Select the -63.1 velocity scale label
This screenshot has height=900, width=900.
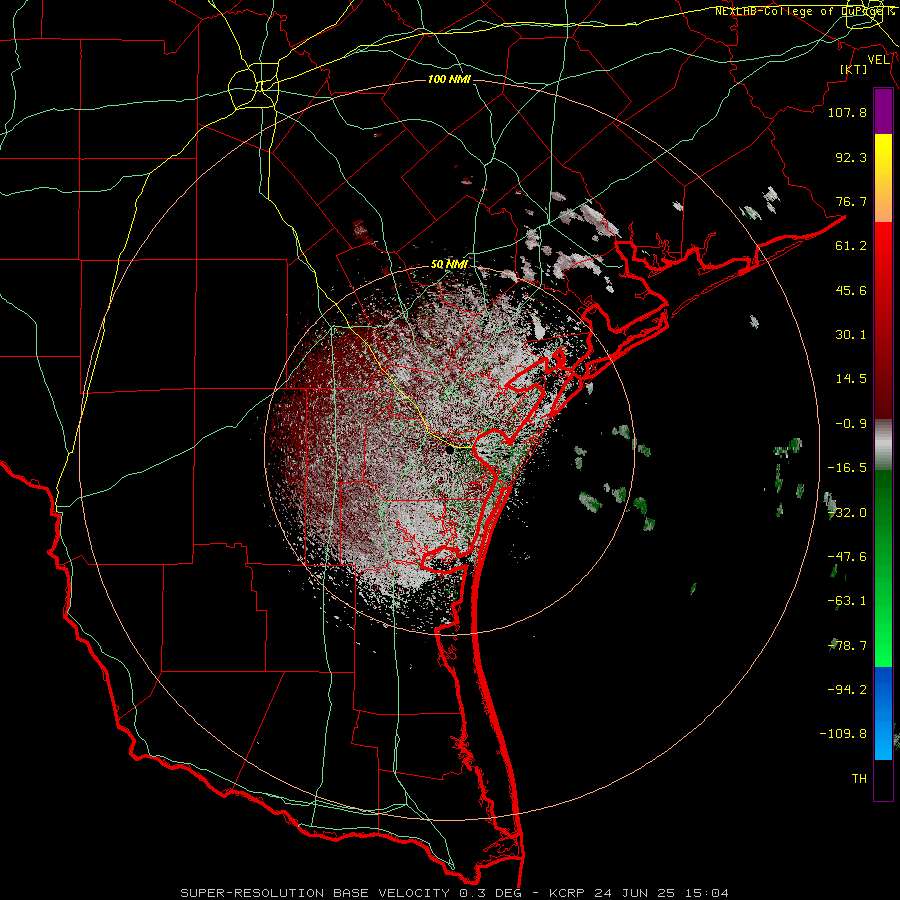click(847, 601)
